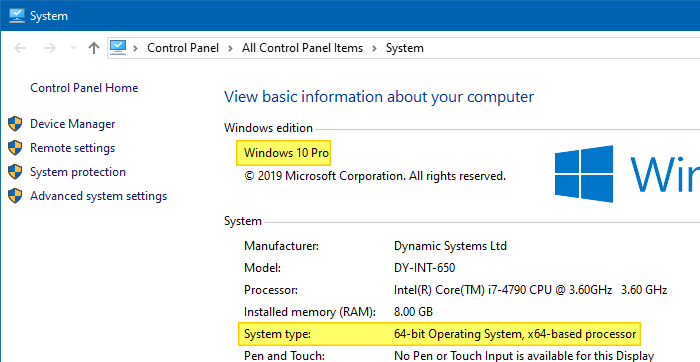Click the Back arrow in navigation bar
This screenshot has height=362, width=700.
[20, 48]
